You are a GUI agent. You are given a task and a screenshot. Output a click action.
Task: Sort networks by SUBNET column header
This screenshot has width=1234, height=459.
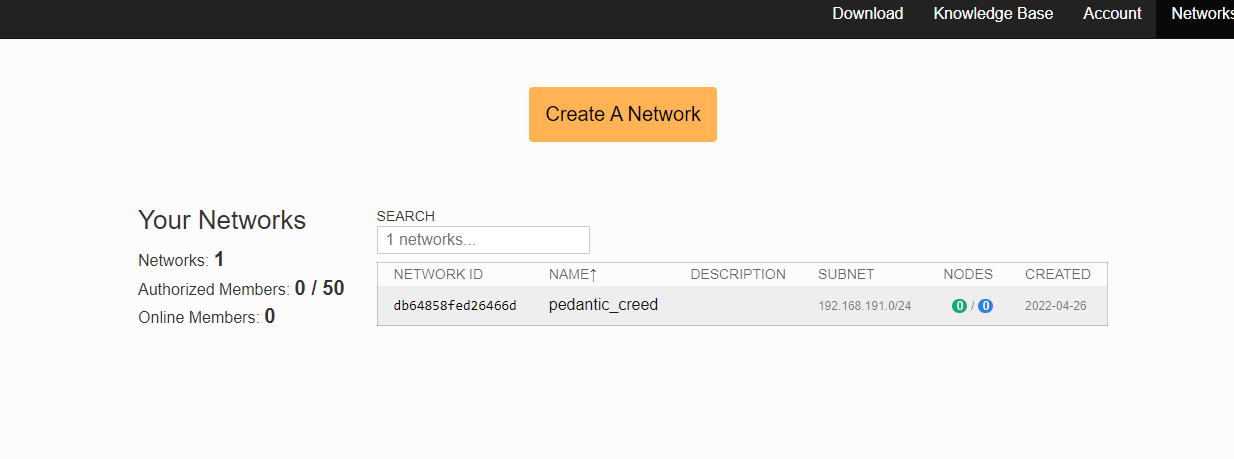pyautogui.click(x=846, y=274)
